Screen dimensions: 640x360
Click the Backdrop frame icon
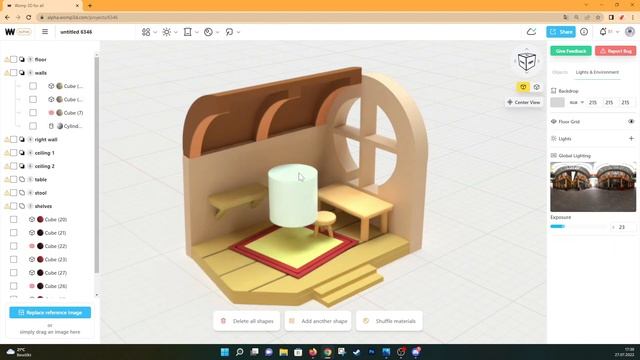tap(553, 91)
